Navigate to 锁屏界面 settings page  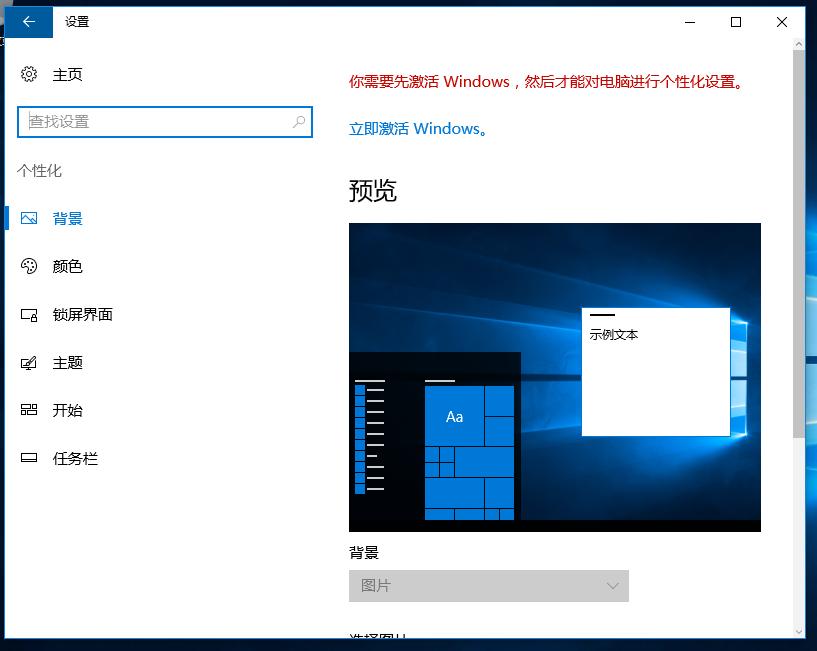[x=84, y=314]
